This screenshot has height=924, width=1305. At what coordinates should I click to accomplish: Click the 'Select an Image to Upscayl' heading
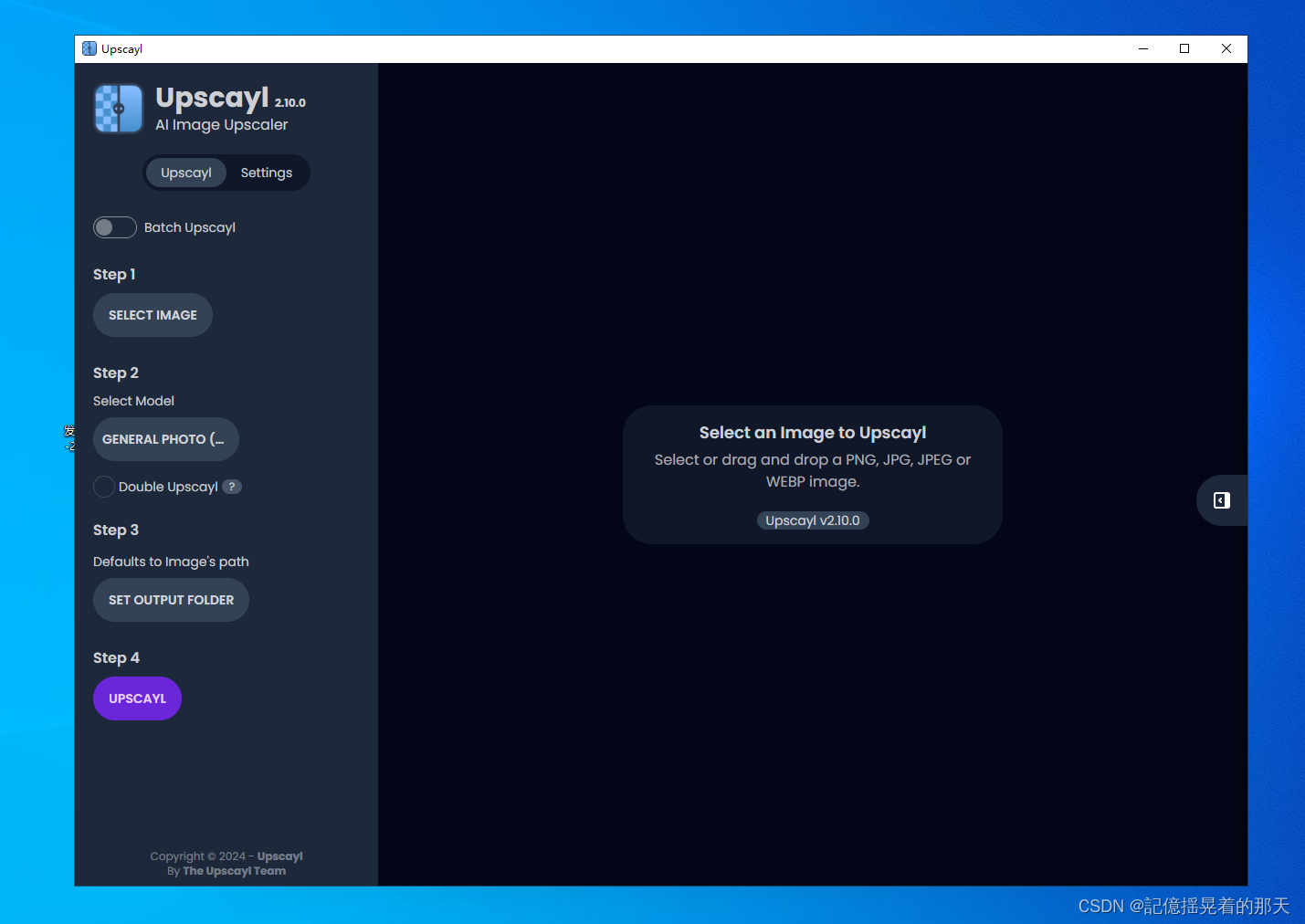[x=813, y=433]
